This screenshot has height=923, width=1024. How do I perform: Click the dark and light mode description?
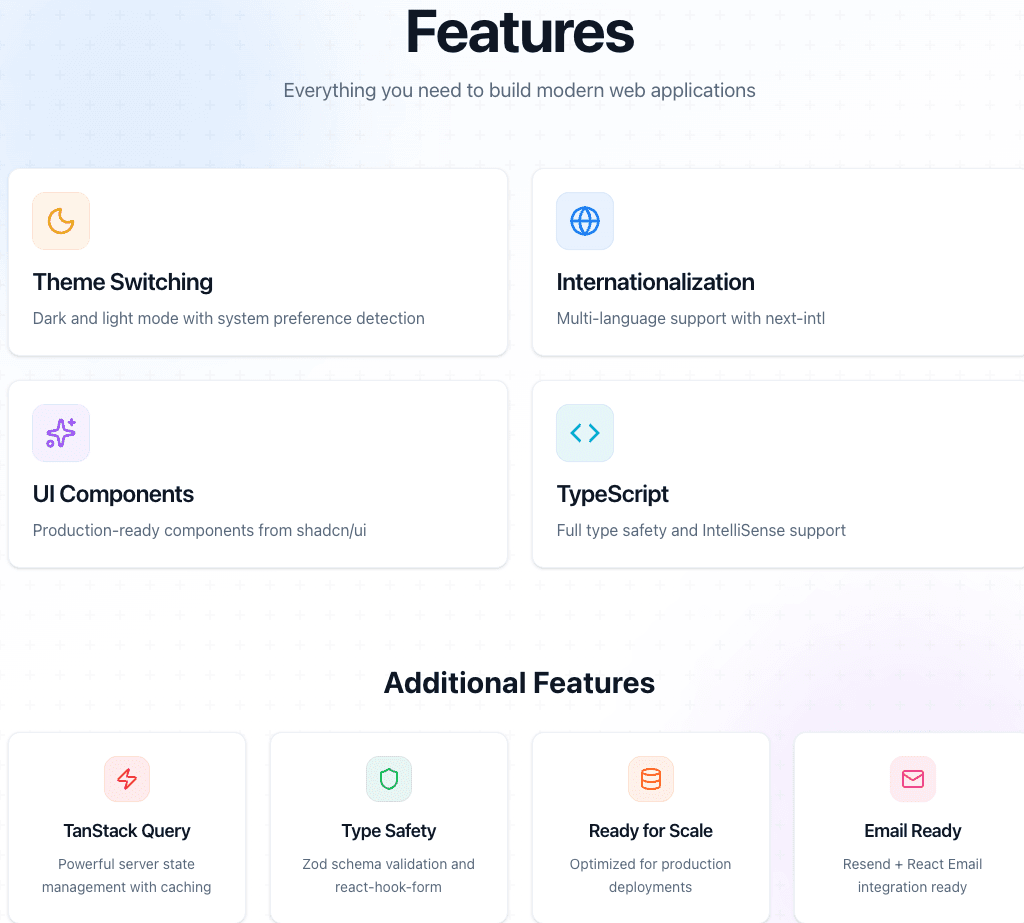pos(229,319)
